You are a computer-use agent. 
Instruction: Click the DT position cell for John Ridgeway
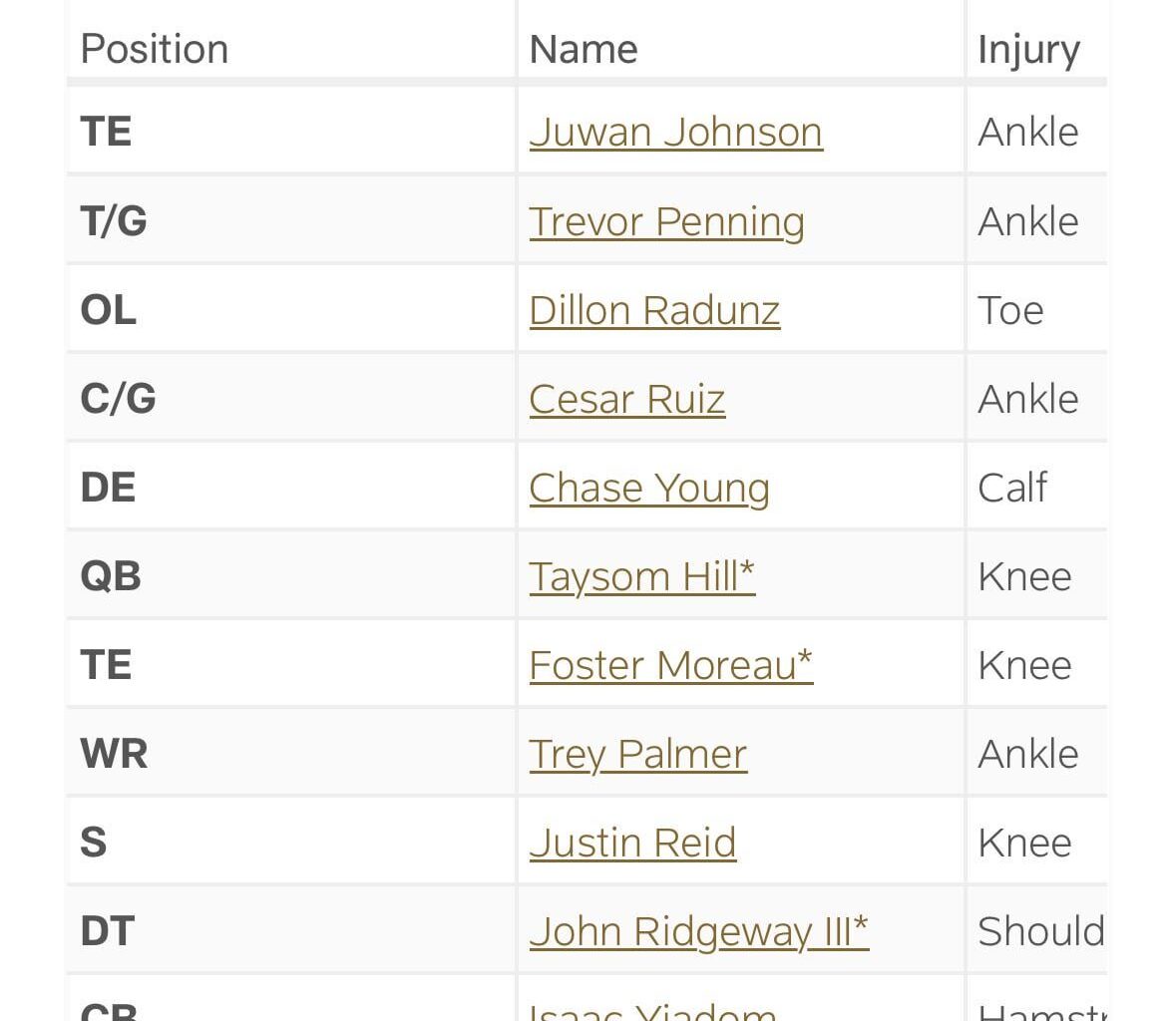(107, 930)
